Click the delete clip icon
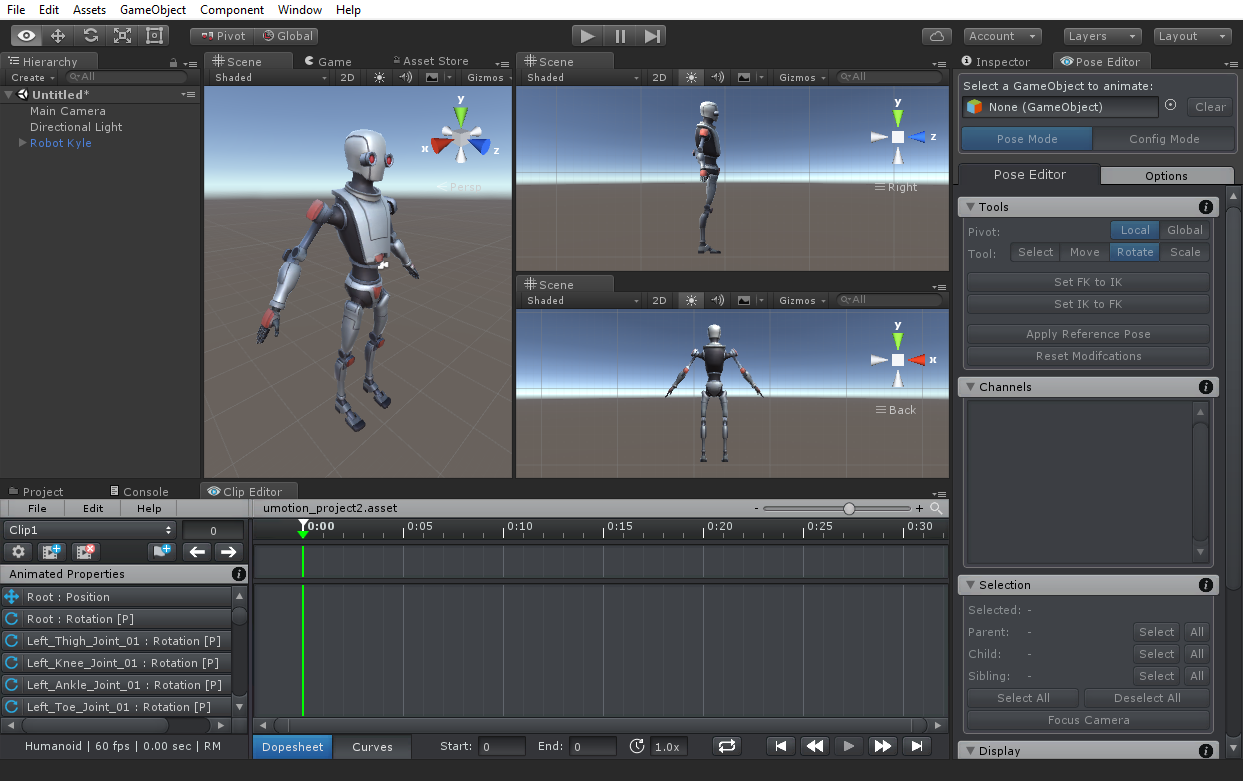Viewport: 1243px width, 781px height. click(86, 551)
